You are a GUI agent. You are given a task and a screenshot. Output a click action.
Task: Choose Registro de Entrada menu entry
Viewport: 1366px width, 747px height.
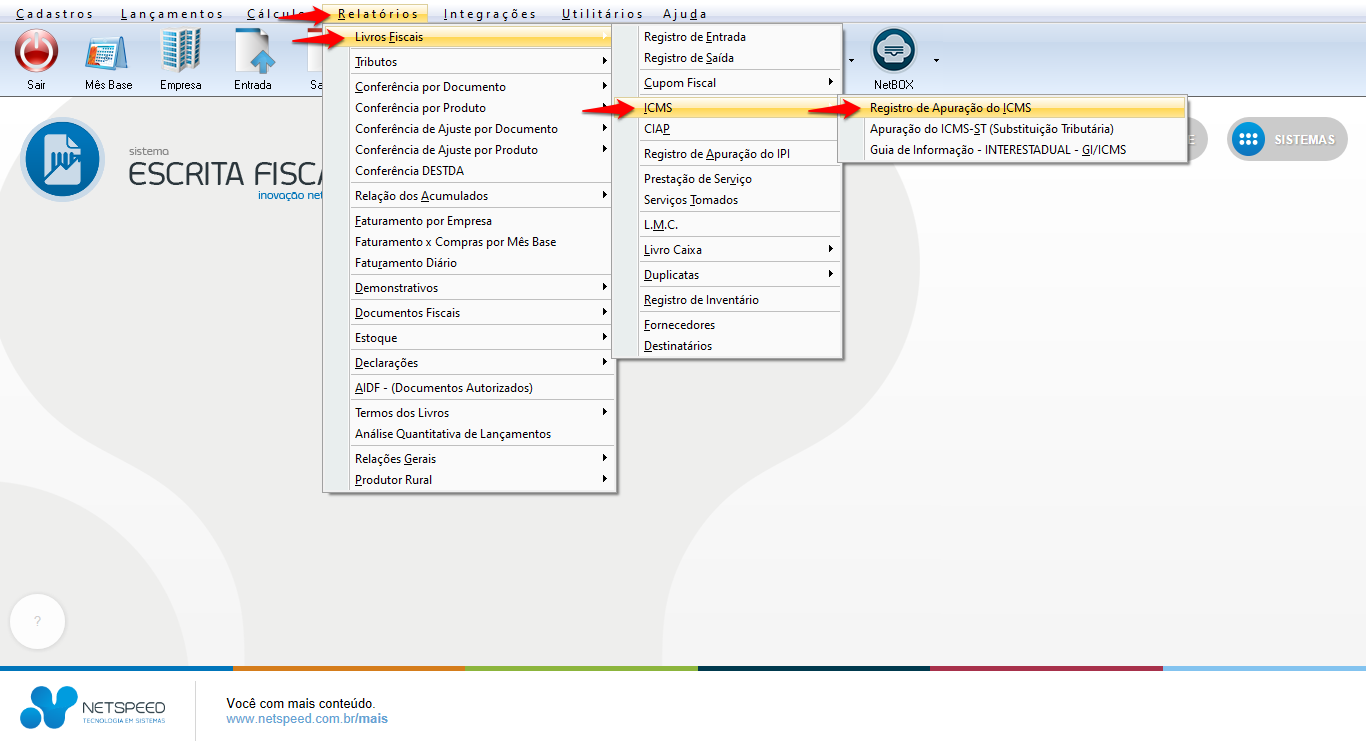pos(695,37)
